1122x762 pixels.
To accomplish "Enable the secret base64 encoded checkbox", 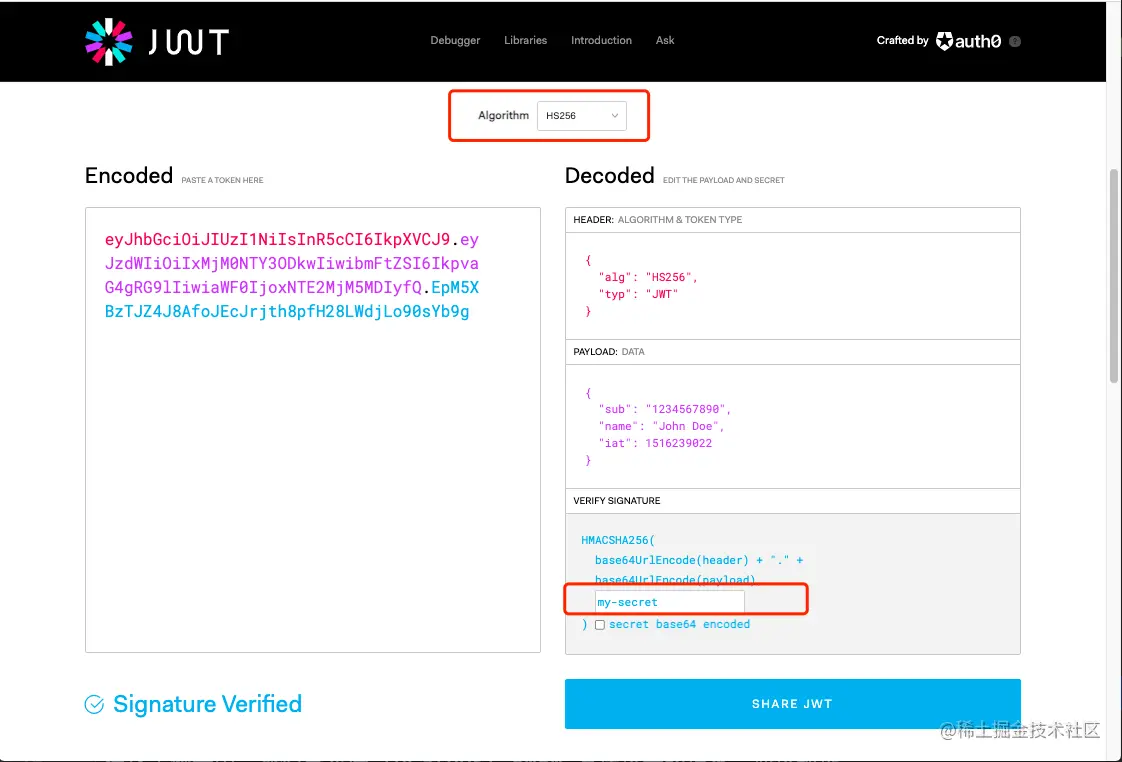I will pos(599,624).
